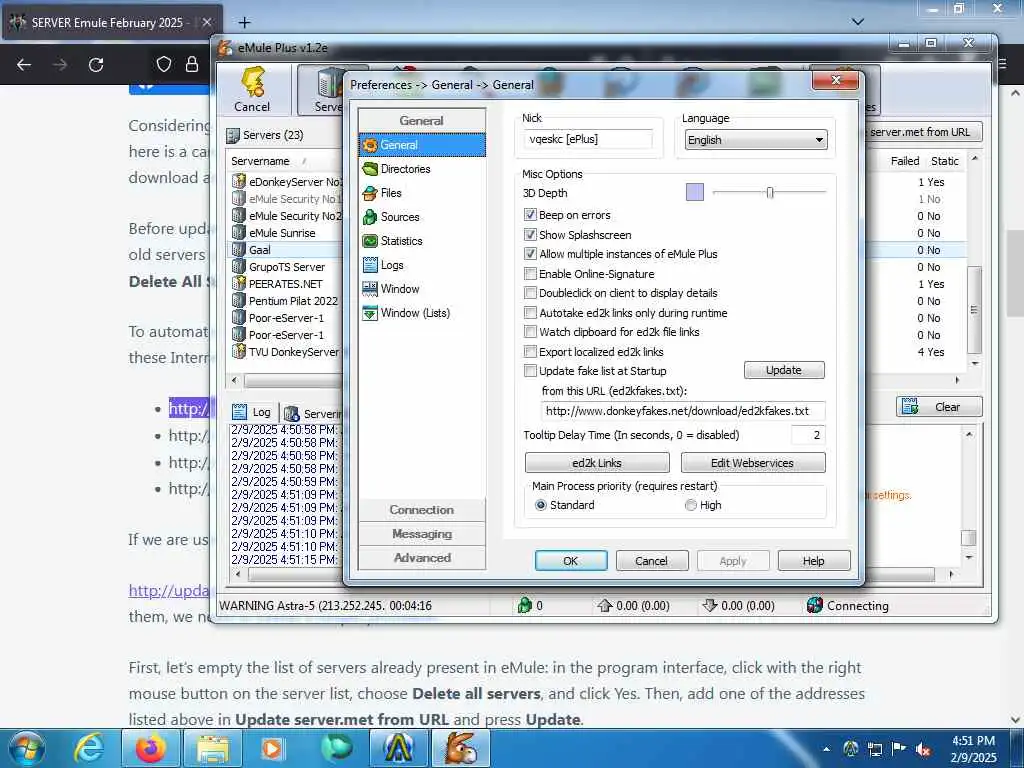Click the 3D Depth preview color swatch
1024x768 pixels.
click(x=695, y=192)
